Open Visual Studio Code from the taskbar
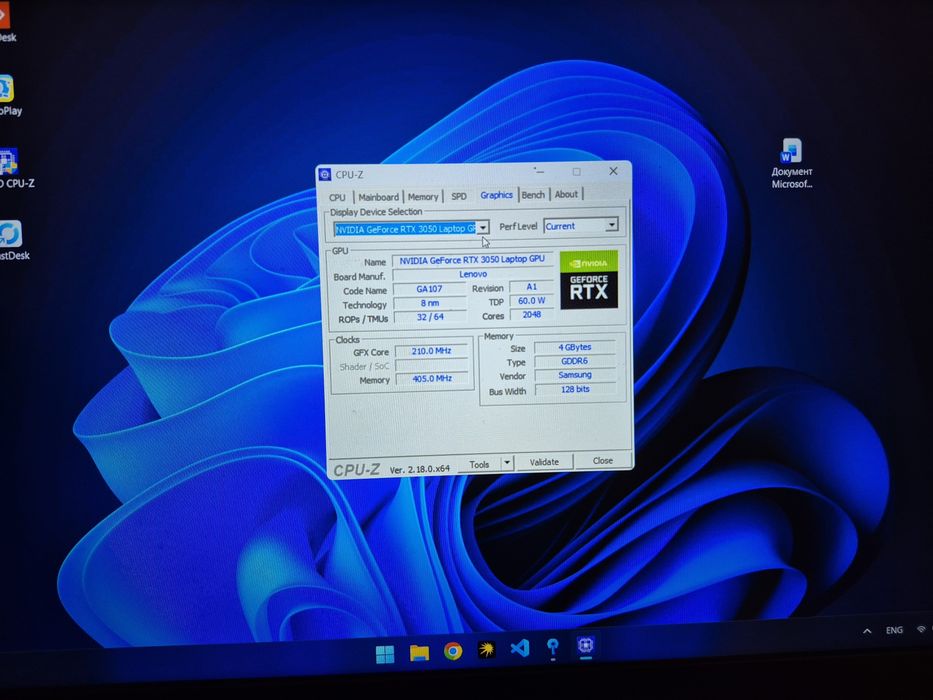 click(520, 648)
